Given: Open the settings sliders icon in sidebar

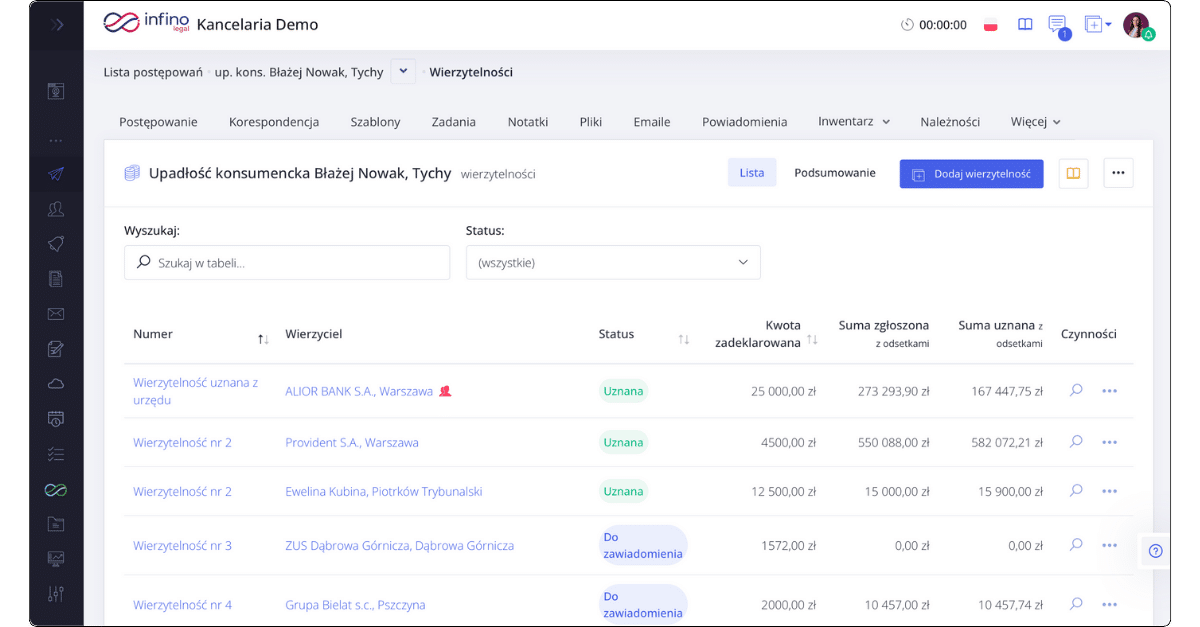Looking at the screenshot, I should [56, 594].
